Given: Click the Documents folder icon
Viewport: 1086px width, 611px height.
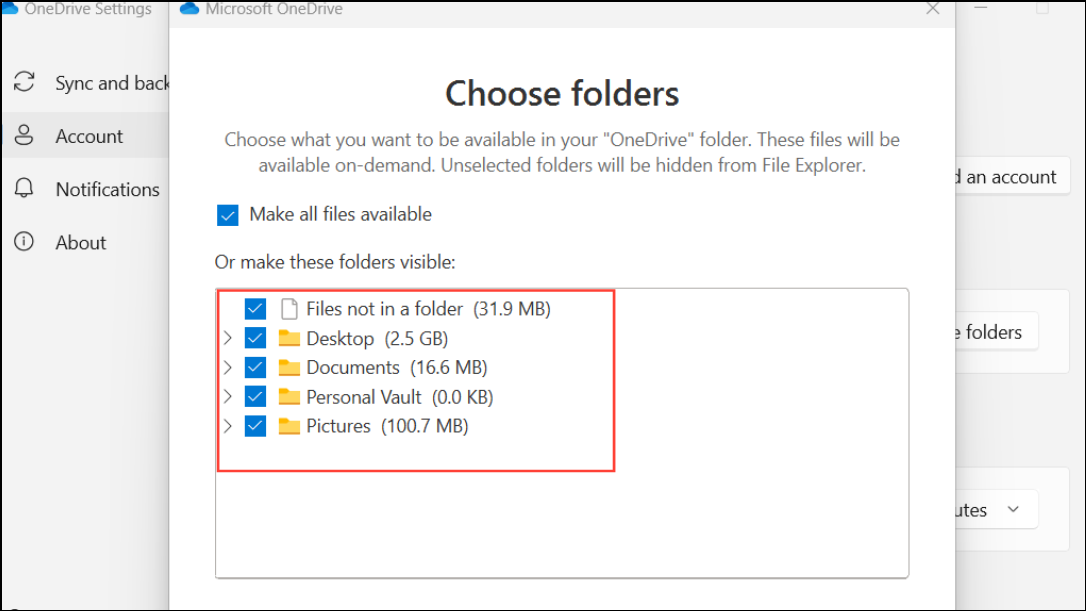Looking at the screenshot, I should tap(287, 367).
